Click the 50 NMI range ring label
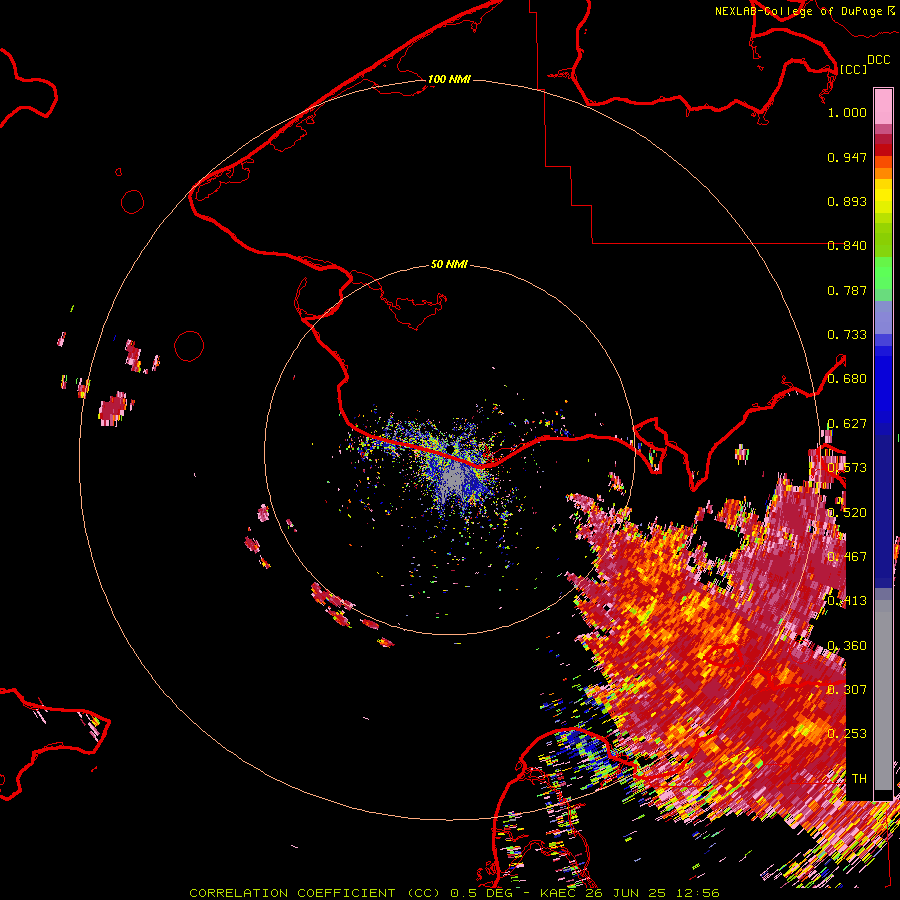 (x=449, y=264)
